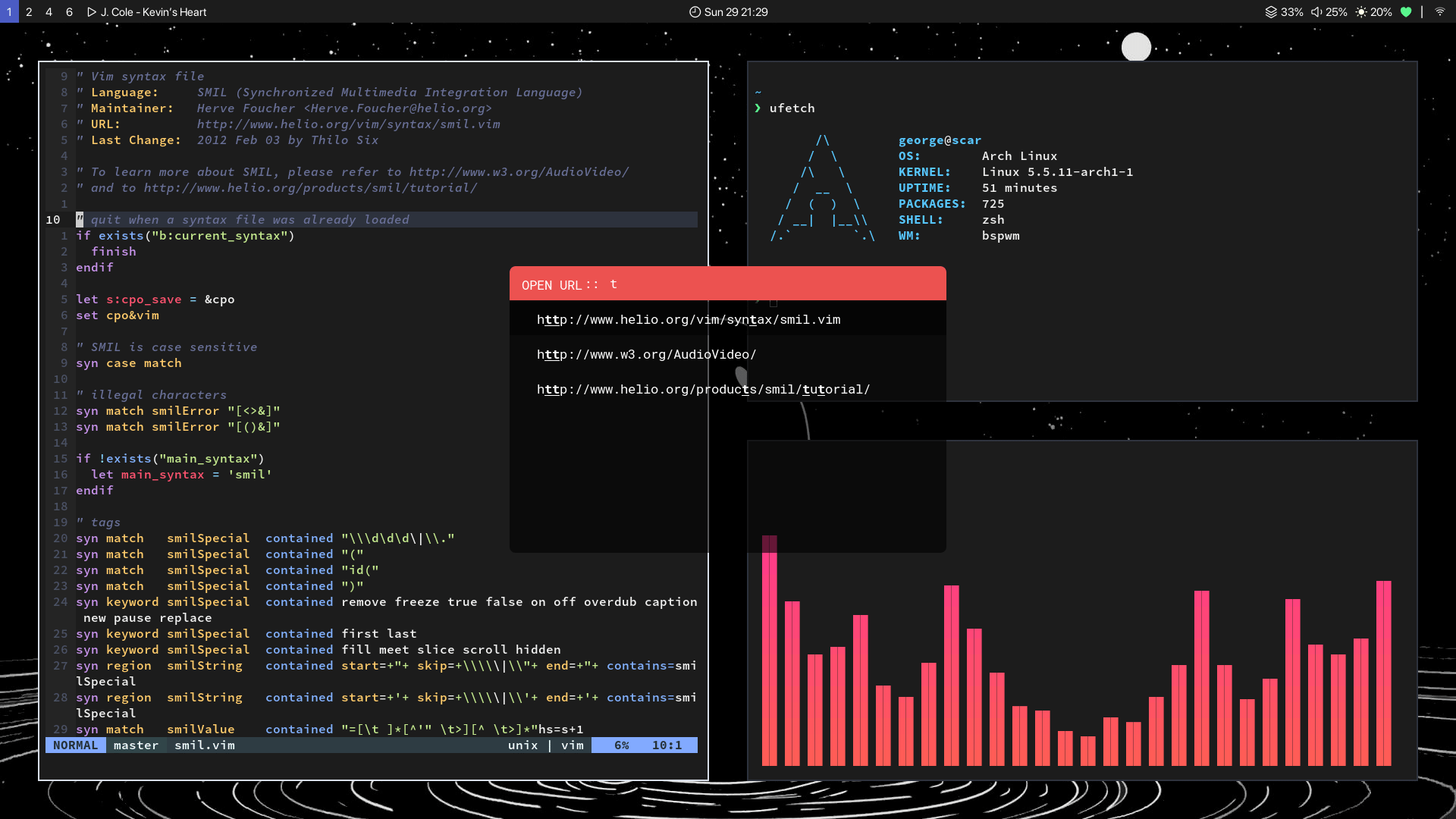
Task: Click the packages count 725
Action: (993, 204)
